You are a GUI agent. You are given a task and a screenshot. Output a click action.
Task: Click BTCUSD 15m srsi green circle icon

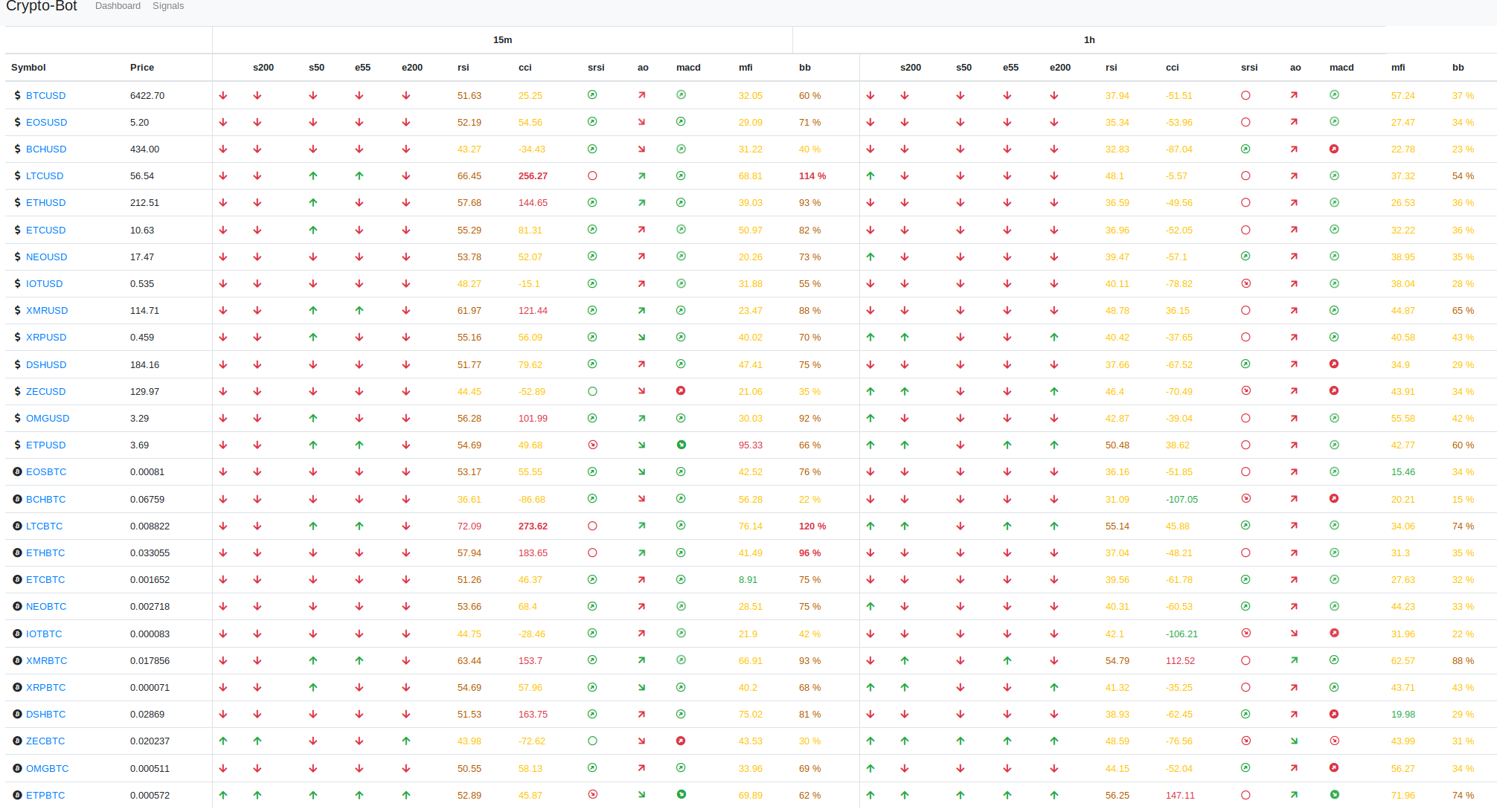592,94
